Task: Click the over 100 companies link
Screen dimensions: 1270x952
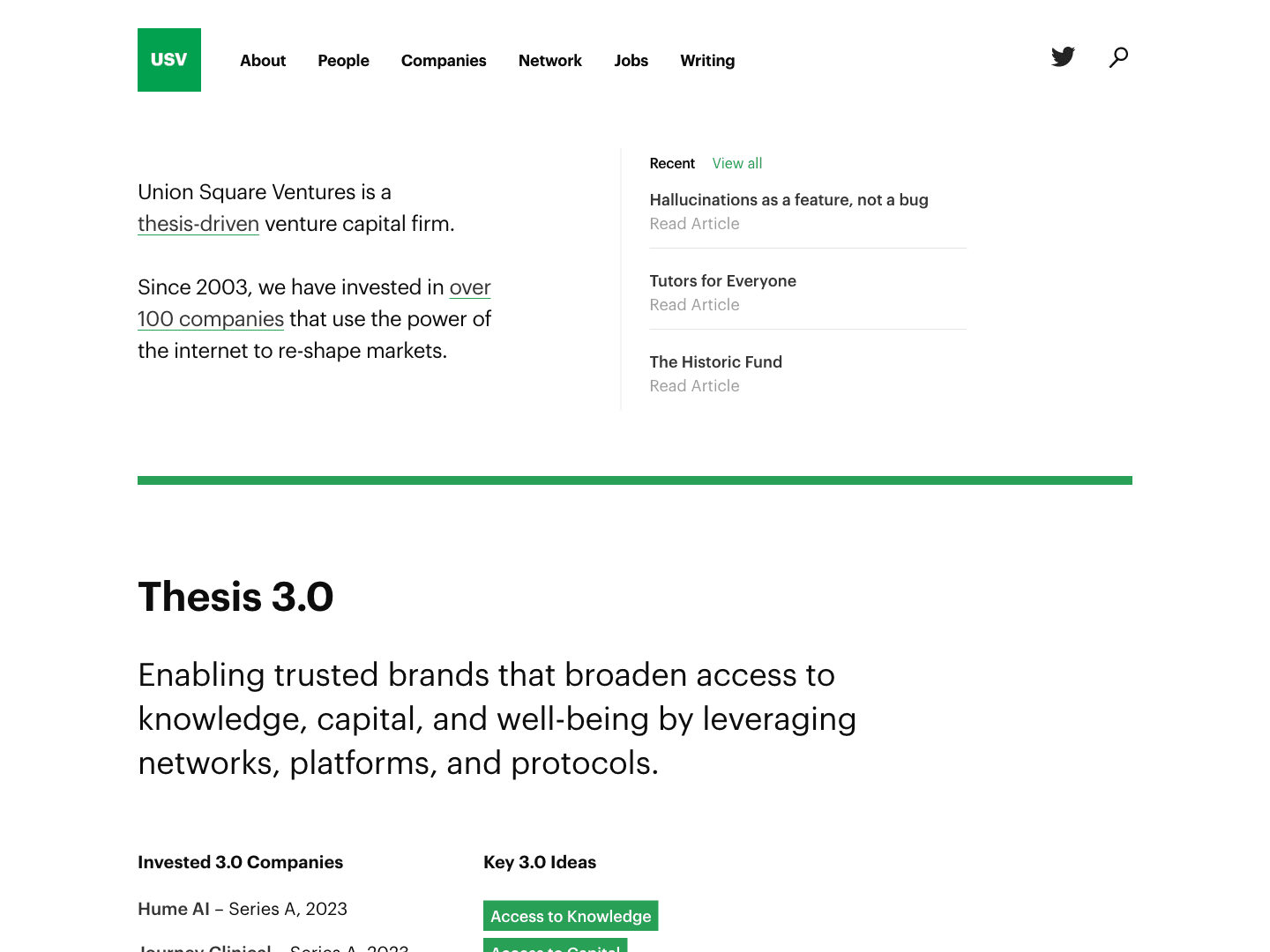Action: click(x=211, y=319)
